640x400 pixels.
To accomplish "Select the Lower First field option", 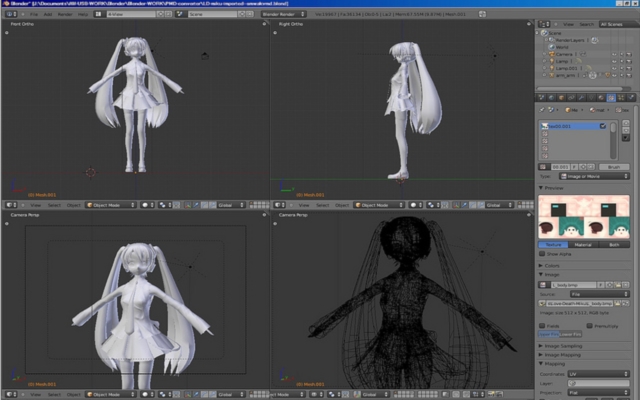I will coord(571,334).
